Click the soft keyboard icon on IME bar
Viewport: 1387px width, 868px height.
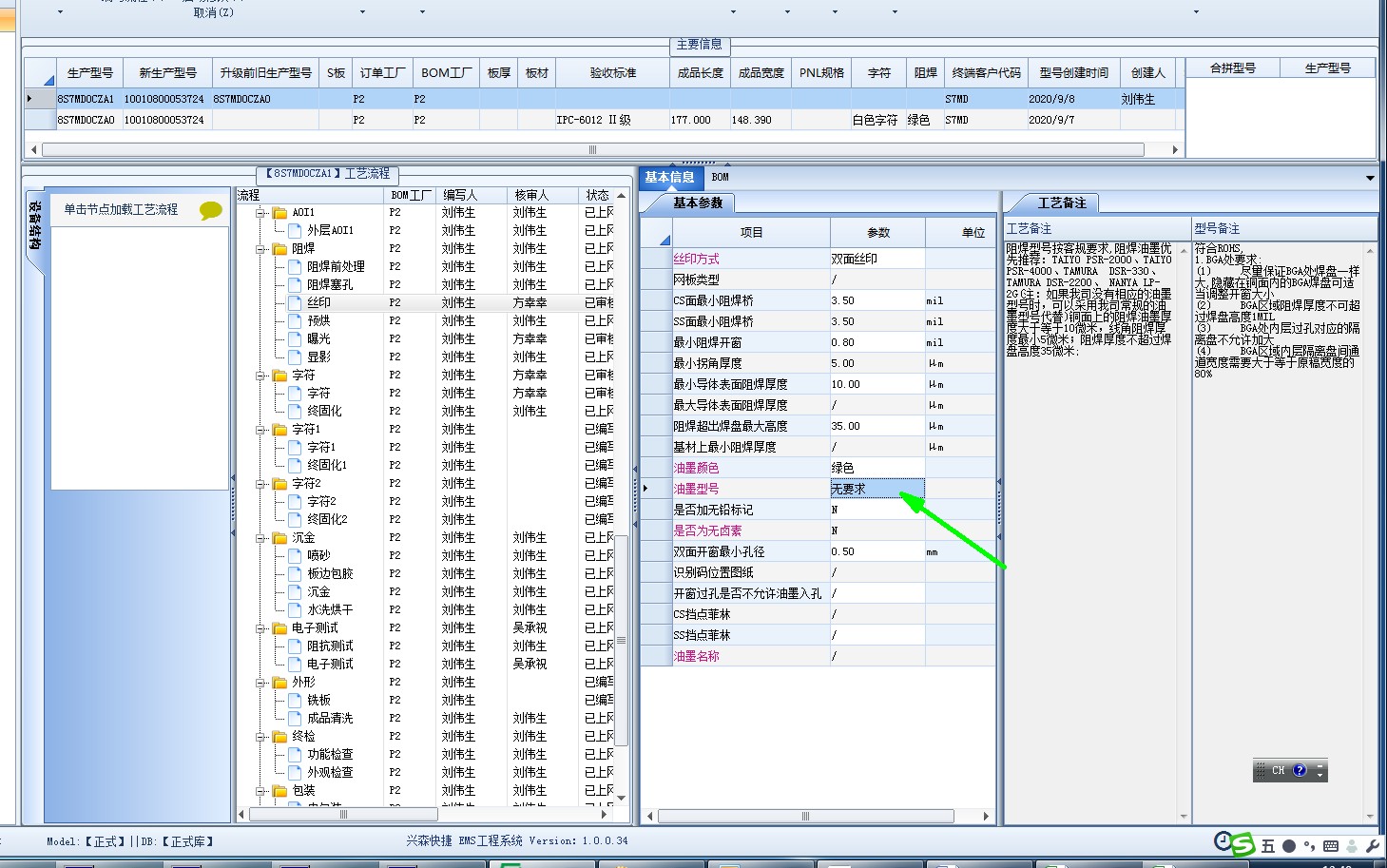point(1331,846)
